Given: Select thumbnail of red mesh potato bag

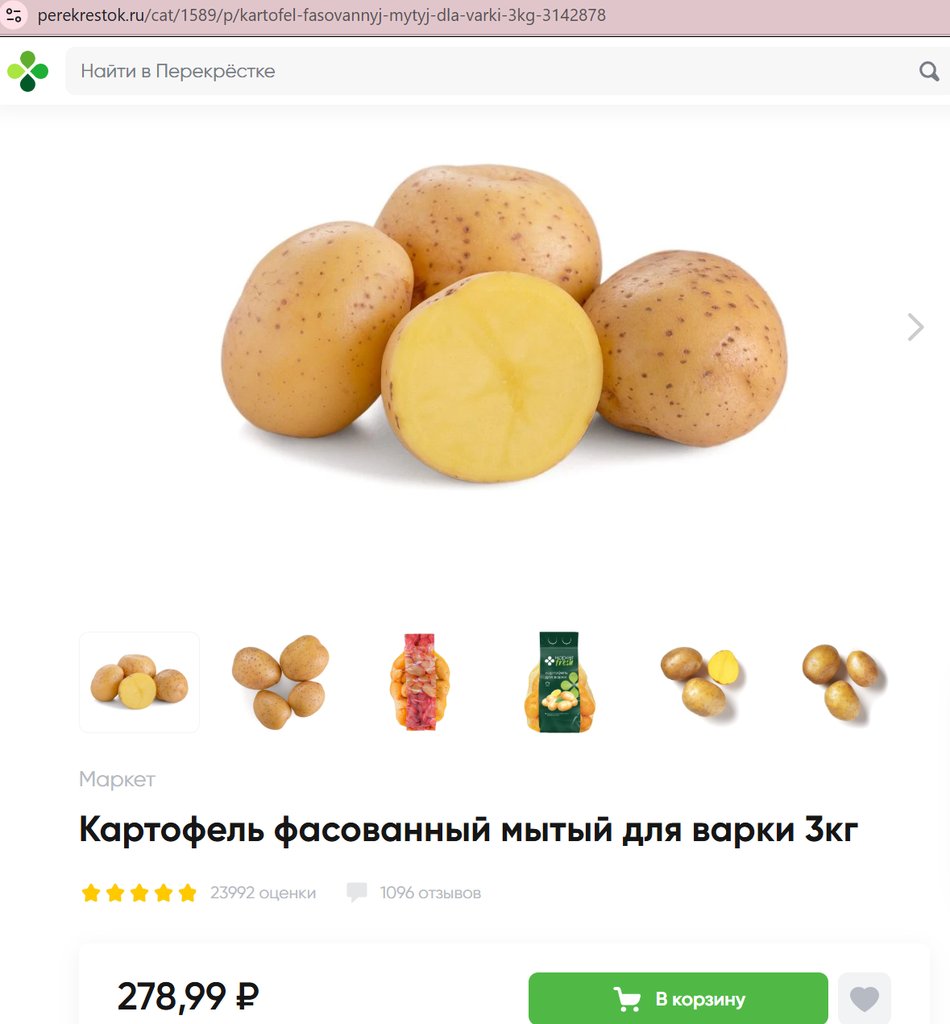Looking at the screenshot, I should 420,682.
